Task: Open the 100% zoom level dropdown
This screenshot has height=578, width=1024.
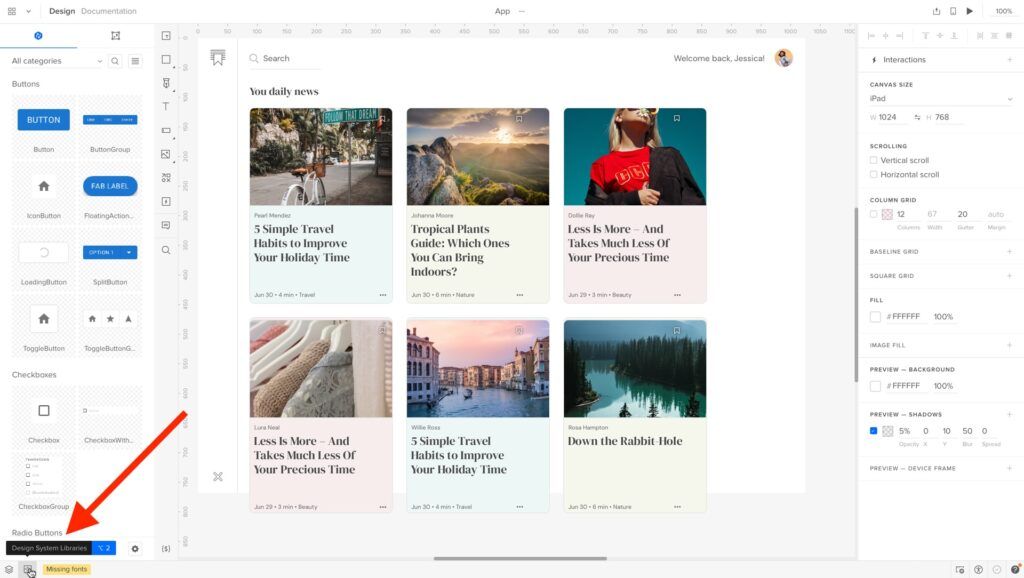Action: point(1003,11)
